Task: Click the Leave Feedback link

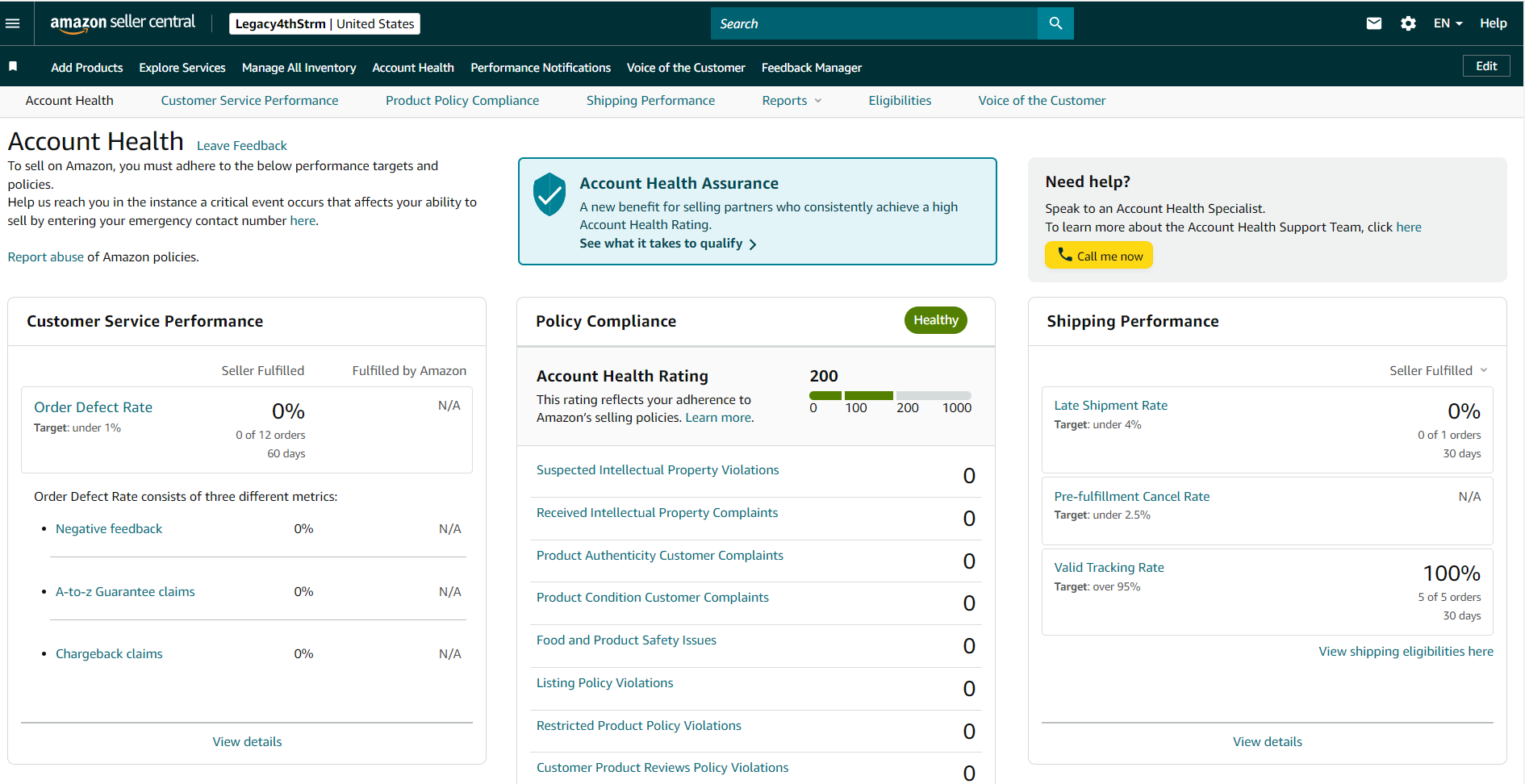Action: (242, 146)
